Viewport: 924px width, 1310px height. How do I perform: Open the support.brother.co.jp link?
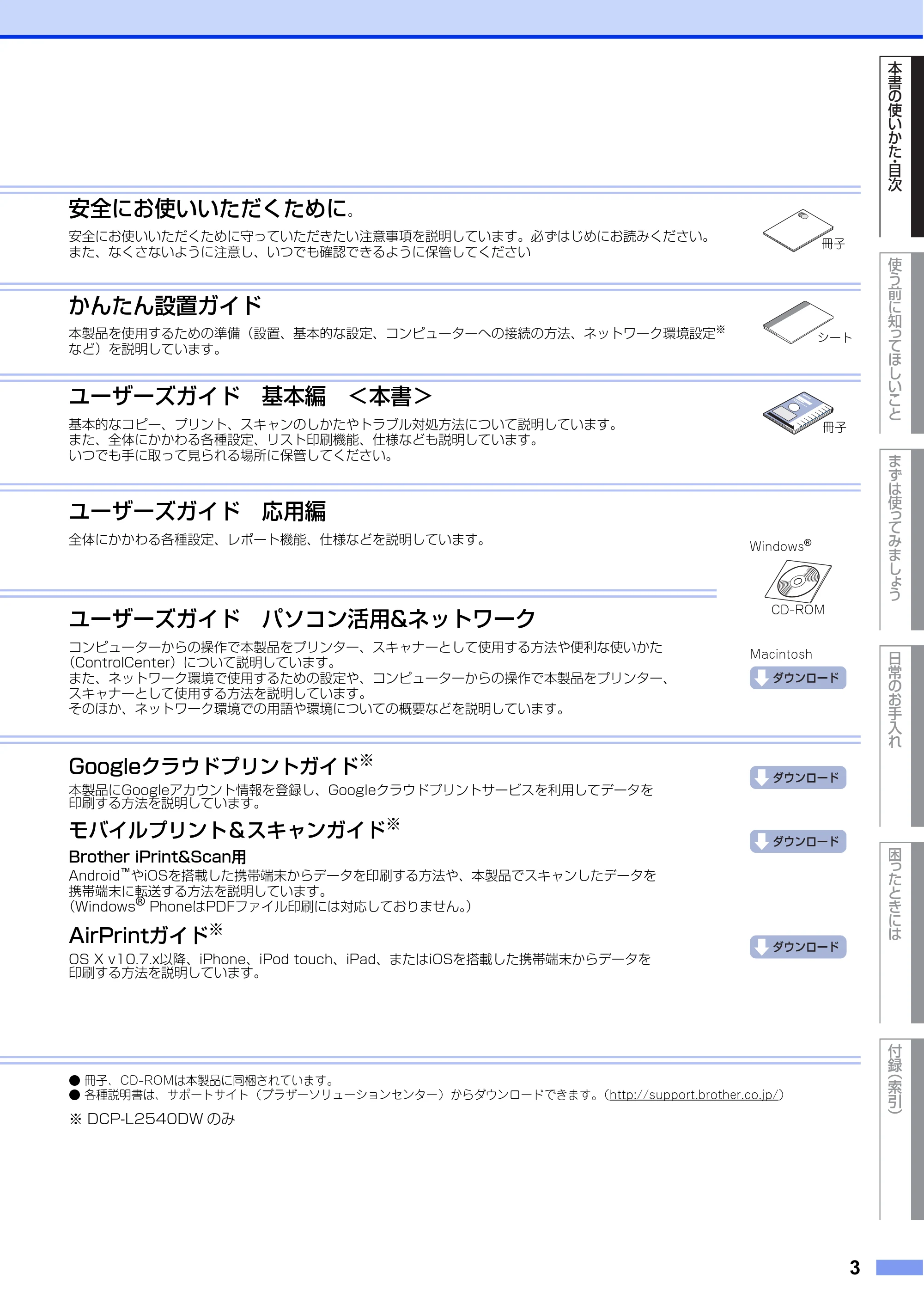tap(694, 1095)
